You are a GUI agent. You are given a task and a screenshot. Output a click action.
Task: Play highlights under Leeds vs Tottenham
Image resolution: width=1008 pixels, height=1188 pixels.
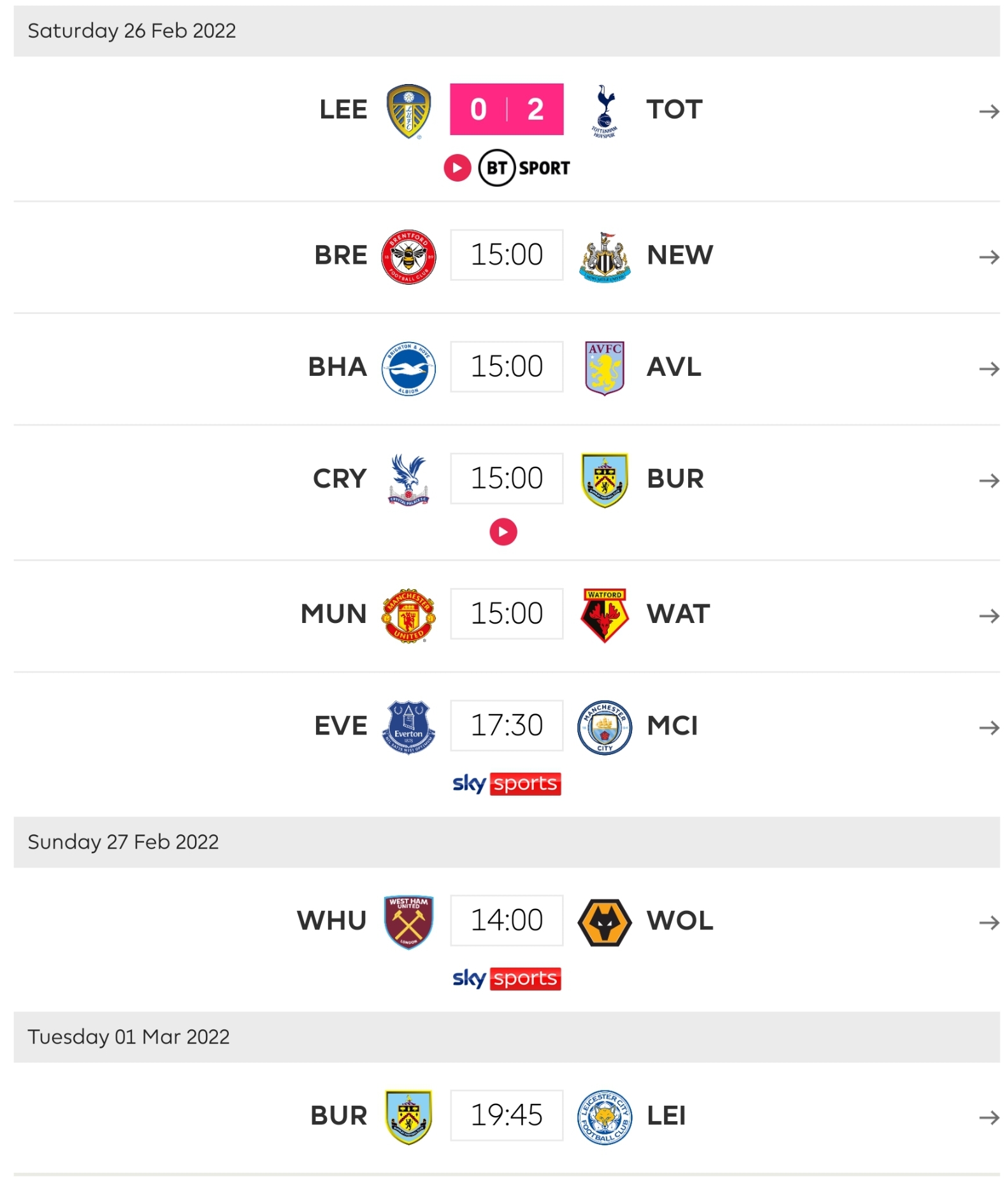[x=457, y=168]
